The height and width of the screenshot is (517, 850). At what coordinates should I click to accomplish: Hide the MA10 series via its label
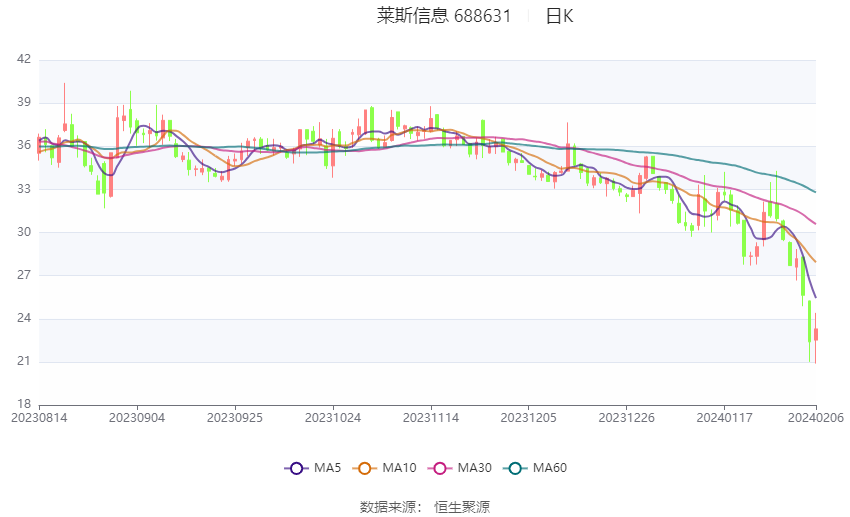point(399,468)
